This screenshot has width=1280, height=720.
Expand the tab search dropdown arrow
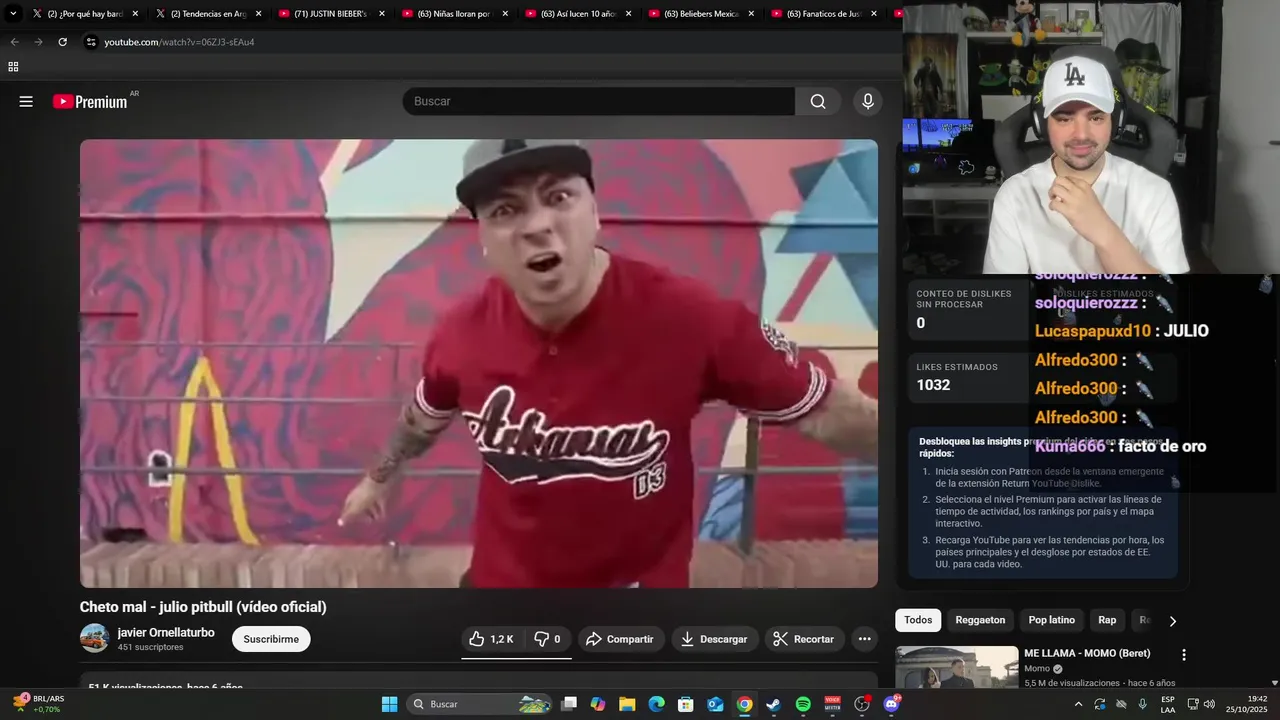13,14
